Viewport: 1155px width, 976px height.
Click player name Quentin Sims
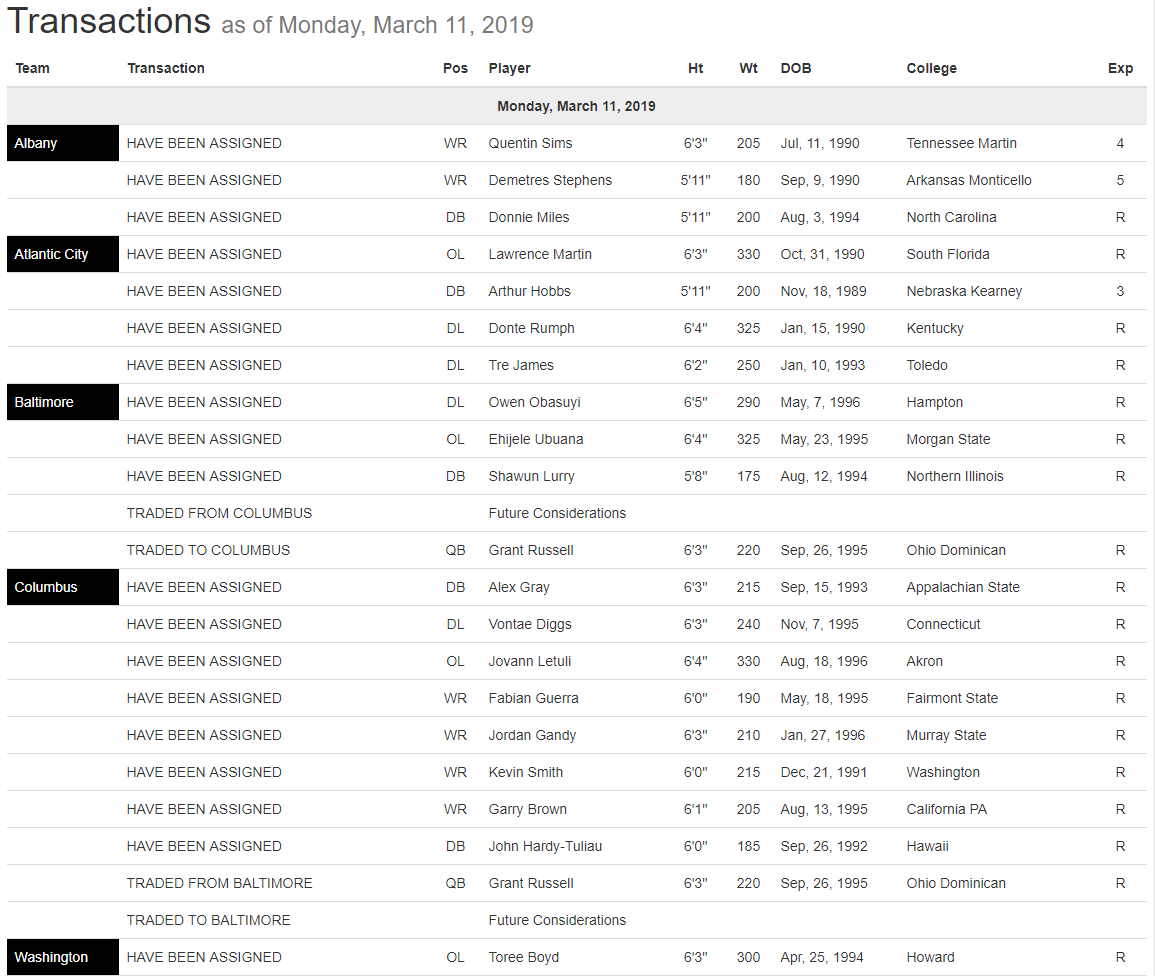[x=530, y=143]
